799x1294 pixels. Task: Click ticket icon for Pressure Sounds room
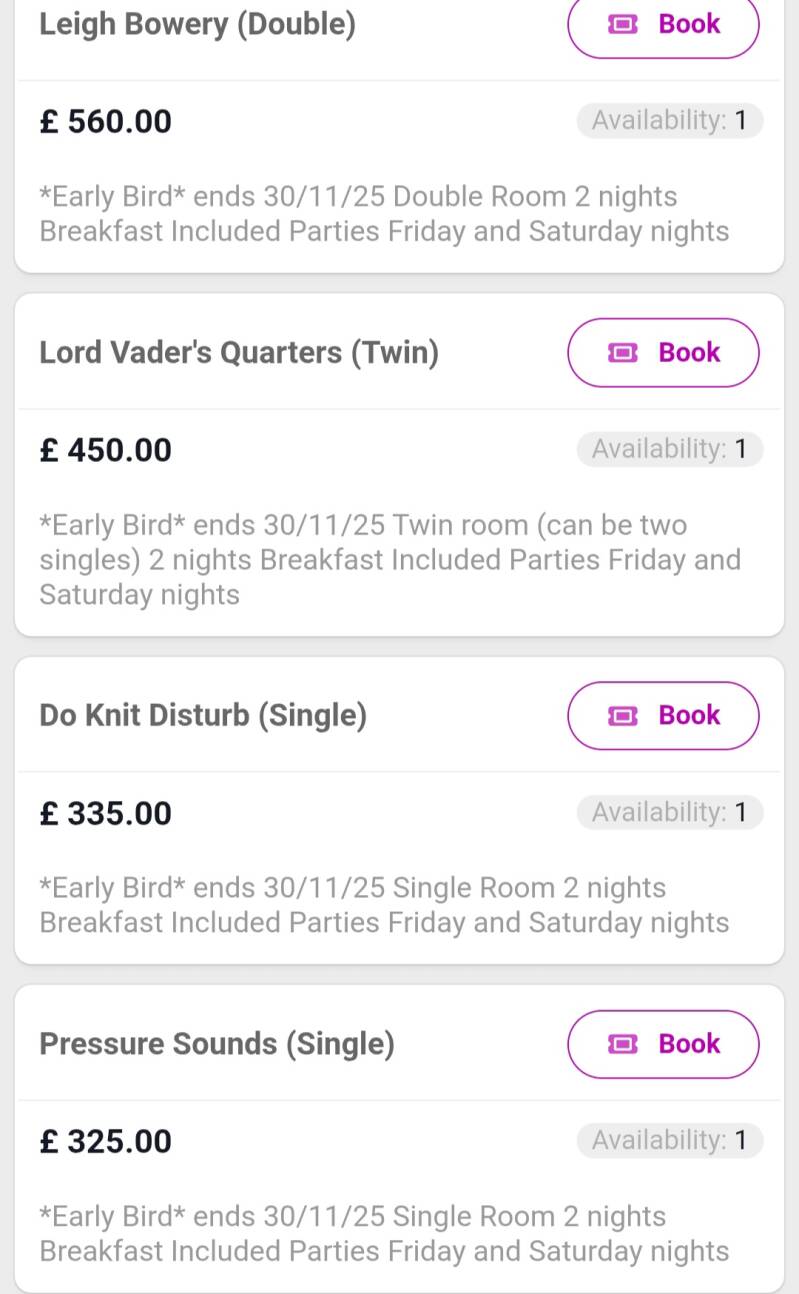coord(623,1044)
